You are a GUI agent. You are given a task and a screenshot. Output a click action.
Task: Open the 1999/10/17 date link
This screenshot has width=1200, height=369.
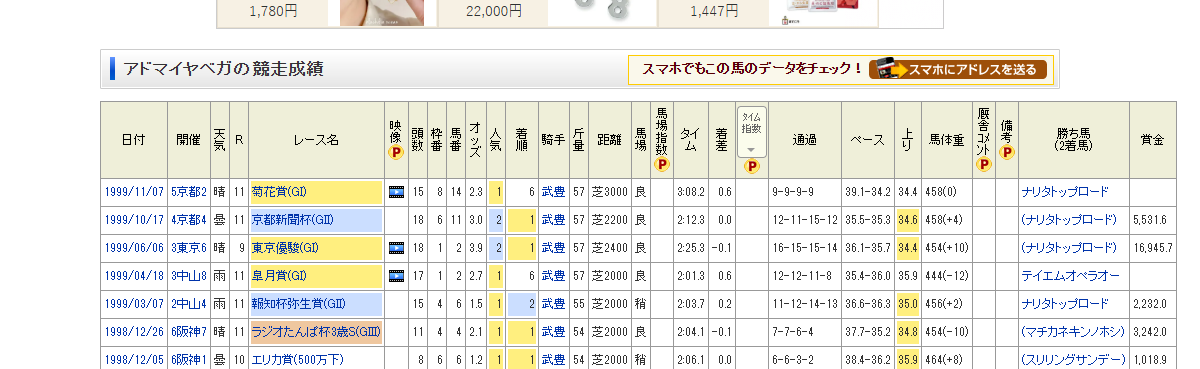click(x=134, y=219)
